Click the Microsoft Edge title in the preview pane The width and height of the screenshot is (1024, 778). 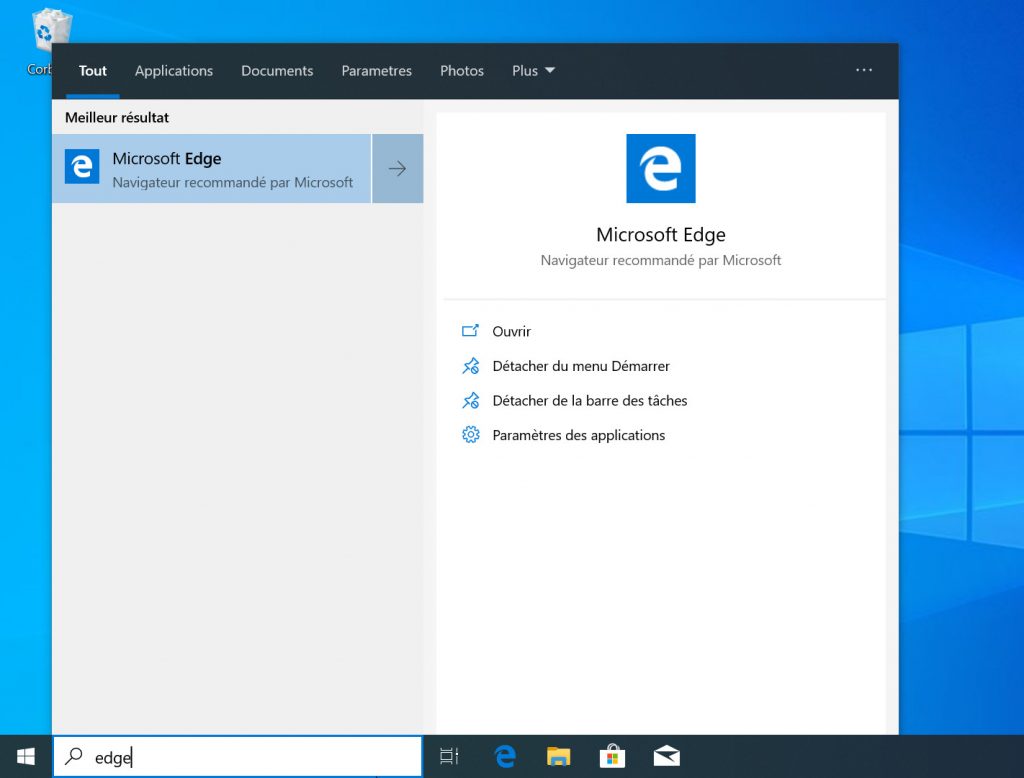(x=661, y=235)
